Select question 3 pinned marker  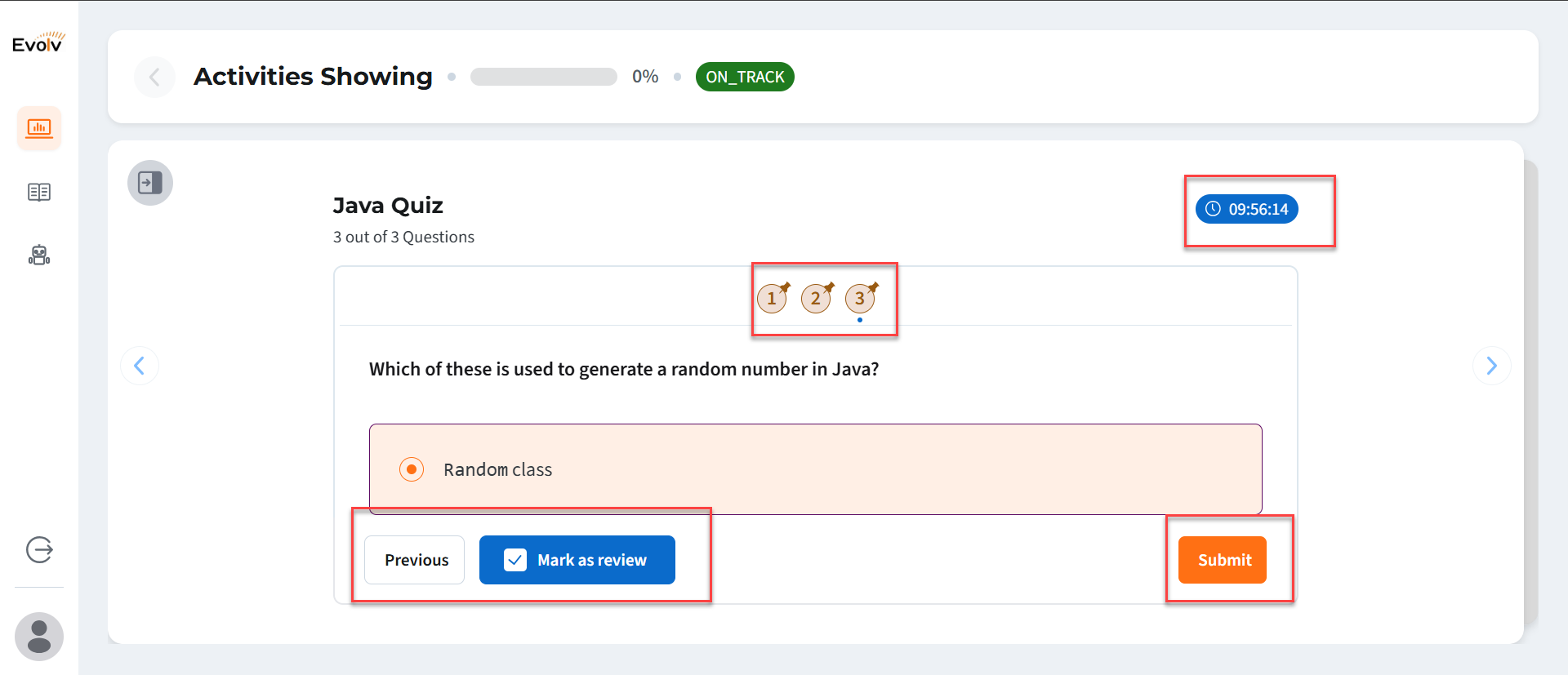(860, 299)
